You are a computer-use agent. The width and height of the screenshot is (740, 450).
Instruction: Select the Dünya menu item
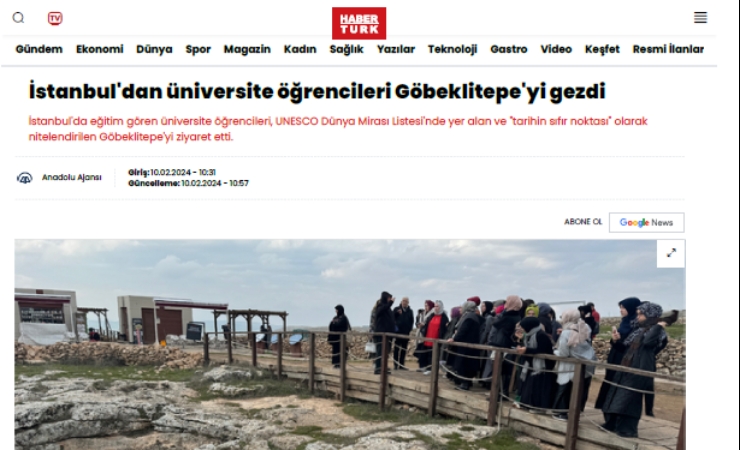click(x=154, y=49)
